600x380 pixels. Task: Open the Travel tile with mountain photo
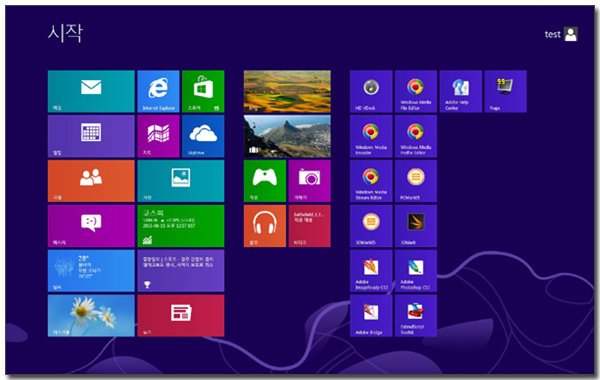coord(287,136)
